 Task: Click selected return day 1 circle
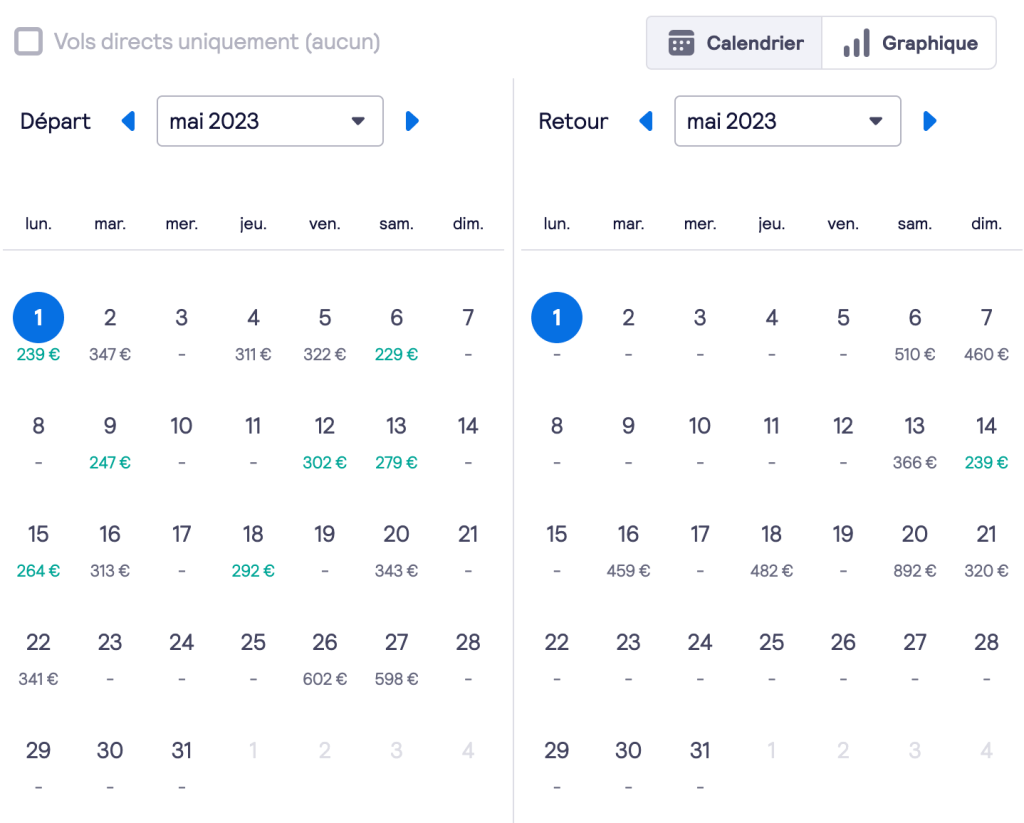point(557,318)
